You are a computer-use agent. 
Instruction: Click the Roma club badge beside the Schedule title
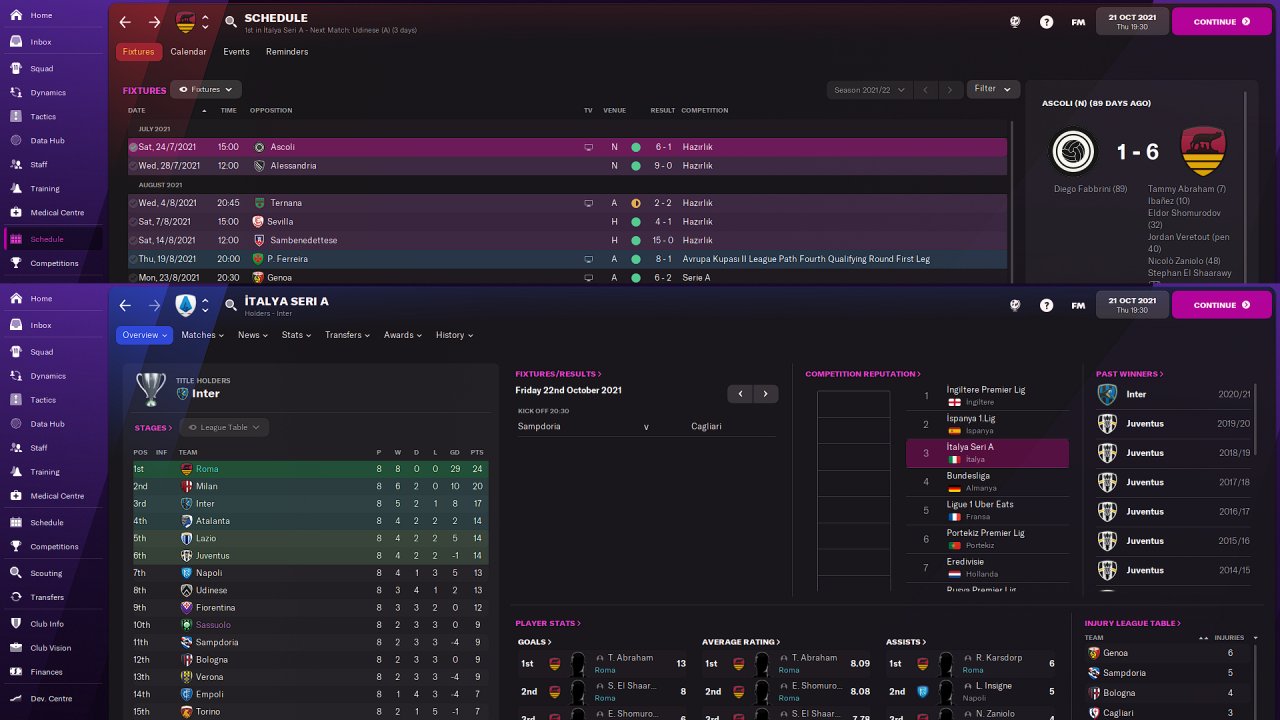(186, 22)
